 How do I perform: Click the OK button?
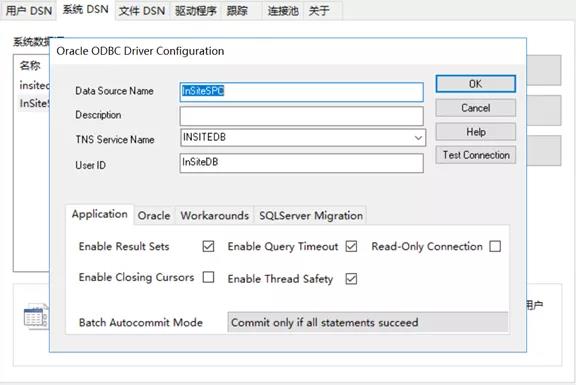point(475,84)
